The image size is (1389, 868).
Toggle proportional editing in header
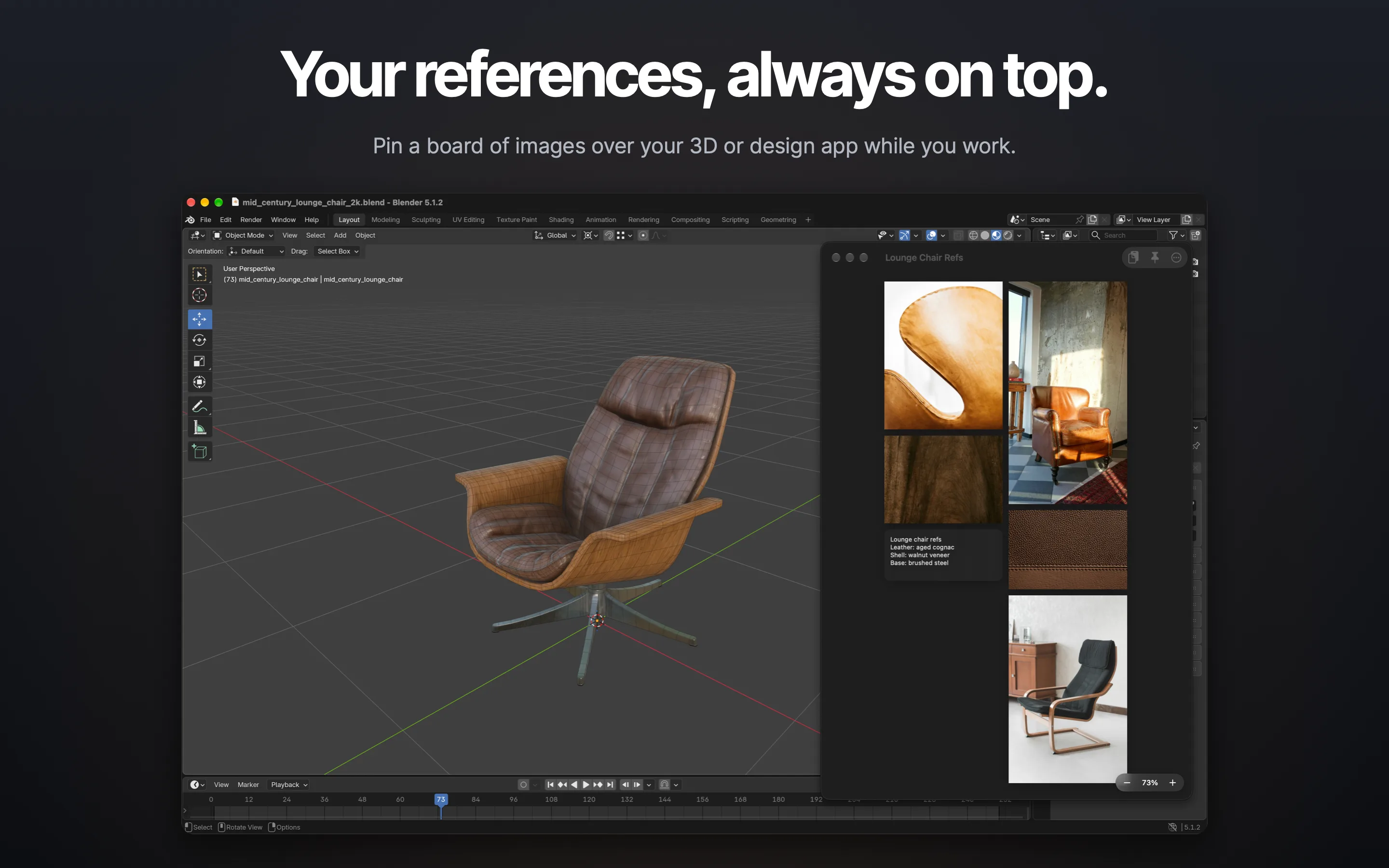(x=643, y=235)
